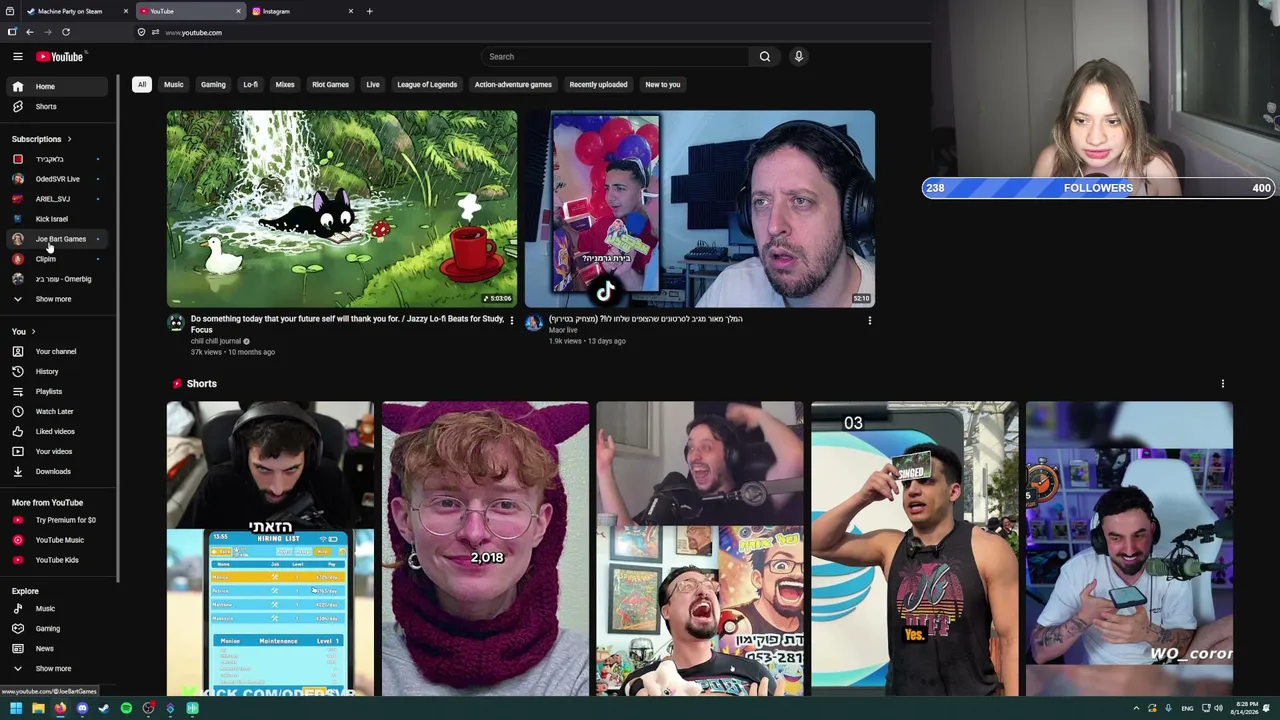The image size is (1280, 720).
Task: Filter feed by League of Legends chip
Action: point(427,84)
